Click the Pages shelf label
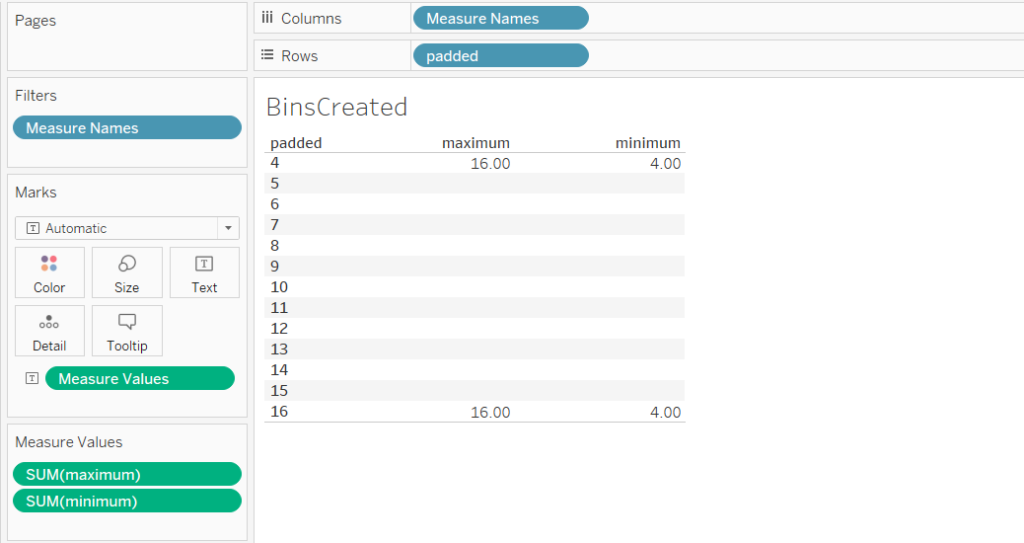This screenshot has height=543, width=1024. pyautogui.click(x=35, y=21)
